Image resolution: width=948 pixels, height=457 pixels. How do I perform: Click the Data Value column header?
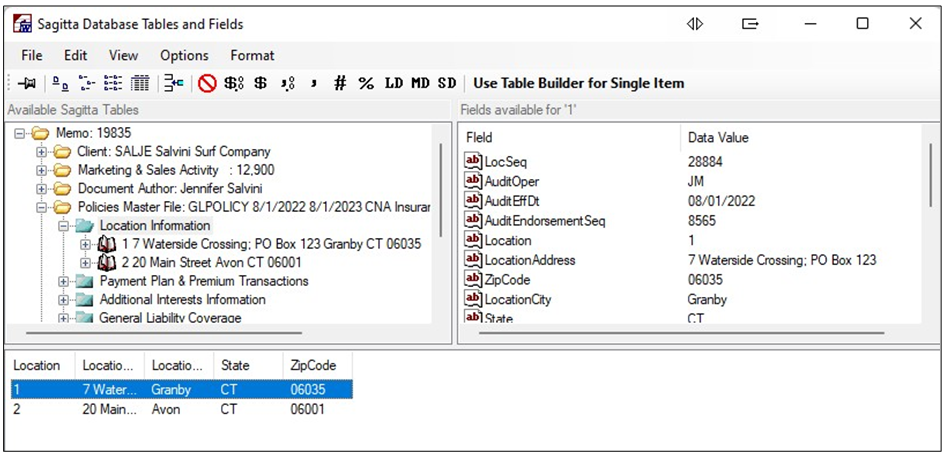coord(801,138)
